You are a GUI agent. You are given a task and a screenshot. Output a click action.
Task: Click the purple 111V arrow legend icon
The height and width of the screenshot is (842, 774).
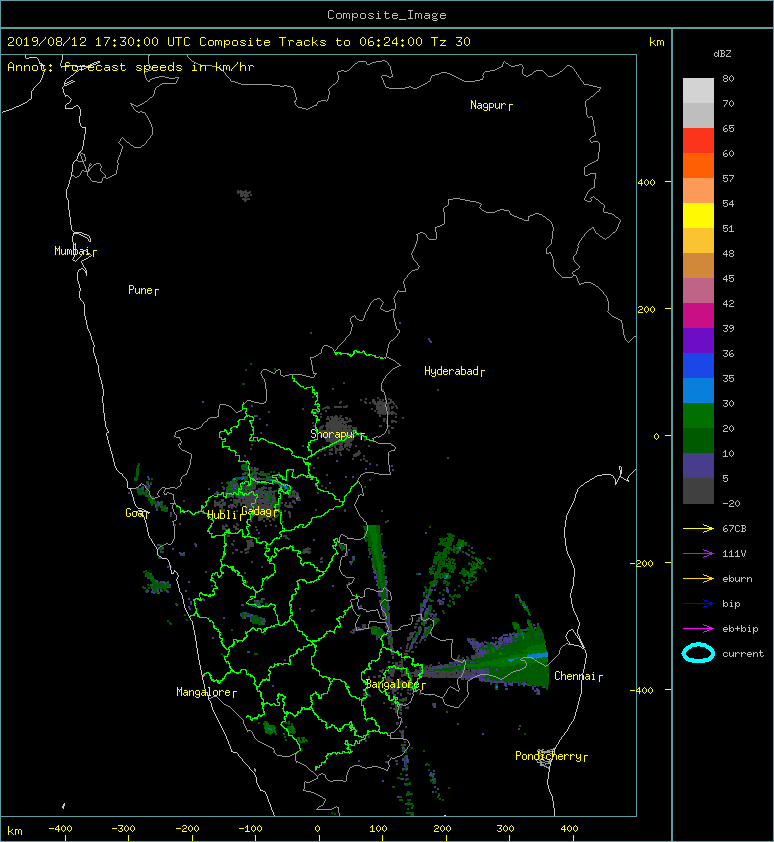click(x=698, y=554)
